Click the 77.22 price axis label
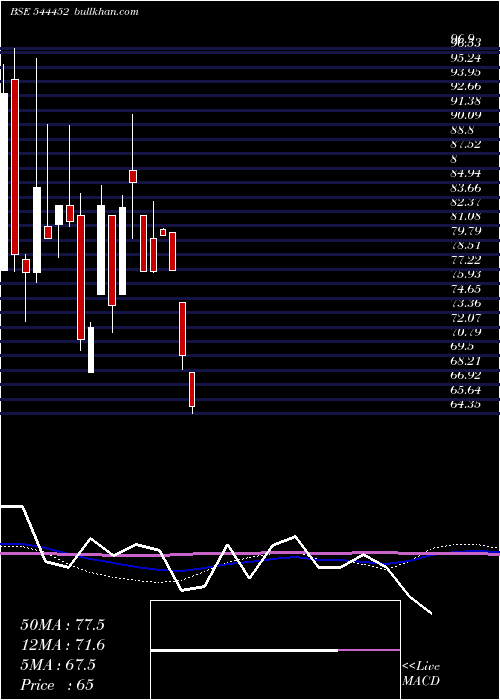Viewport: 500px width, 700px height. [466, 260]
